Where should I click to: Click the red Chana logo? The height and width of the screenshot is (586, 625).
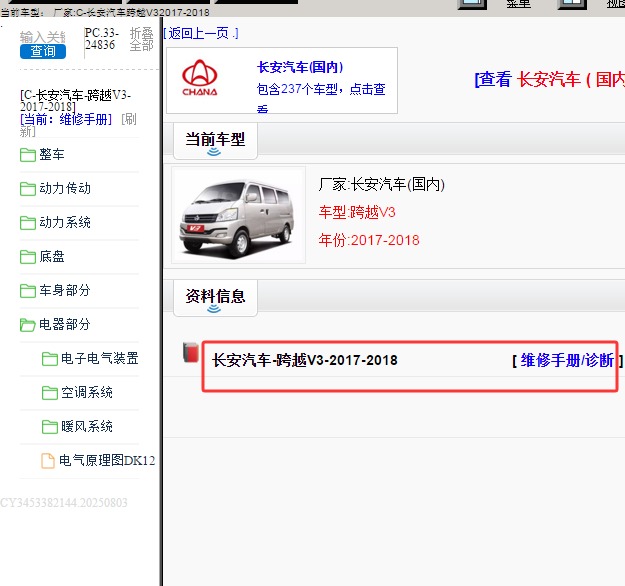(200, 78)
